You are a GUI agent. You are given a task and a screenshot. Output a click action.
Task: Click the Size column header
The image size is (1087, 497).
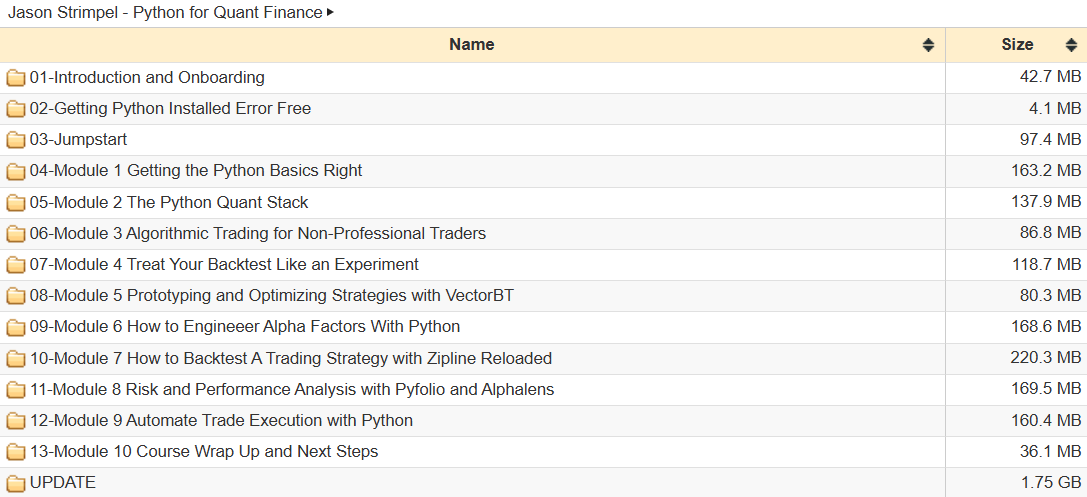[x=1018, y=45]
